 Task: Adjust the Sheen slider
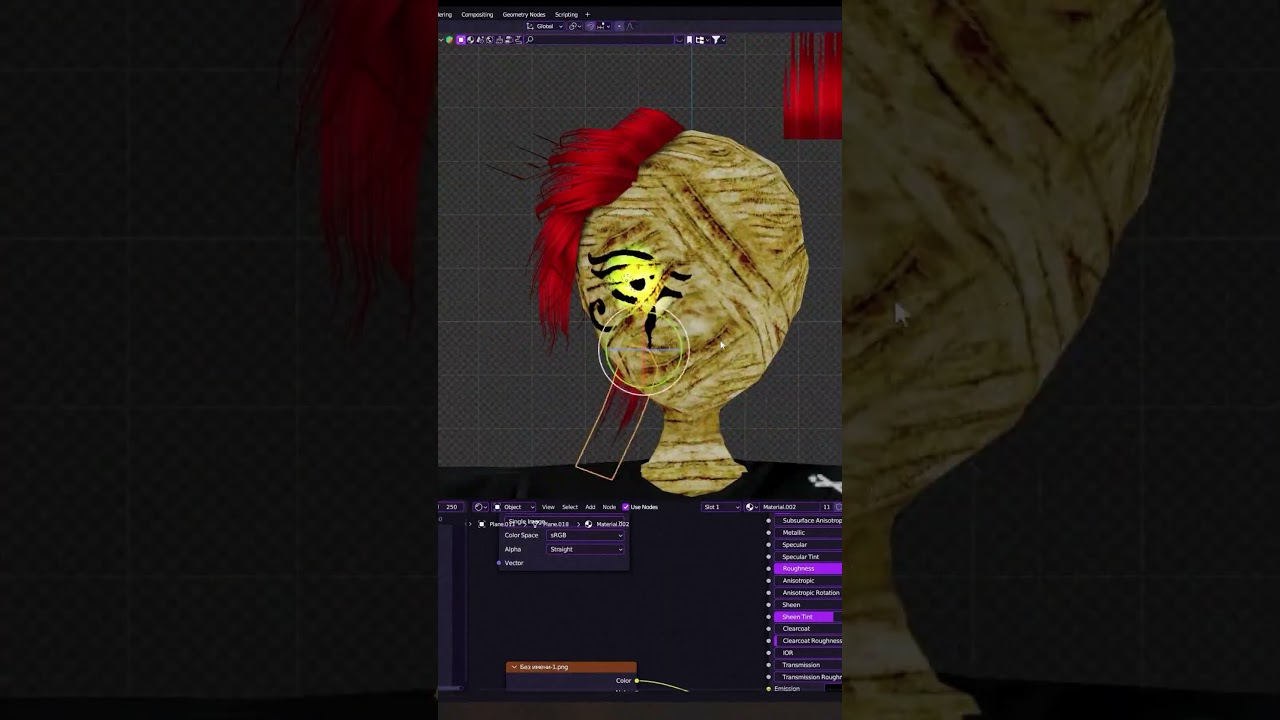click(809, 605)
